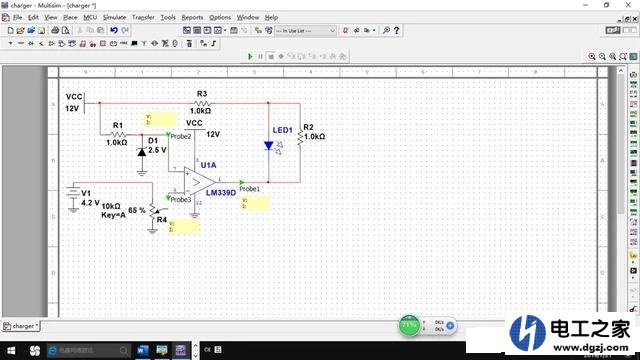Select the charger design tab
The width and height of the screenshot is (640, 360).
(21, 326)
